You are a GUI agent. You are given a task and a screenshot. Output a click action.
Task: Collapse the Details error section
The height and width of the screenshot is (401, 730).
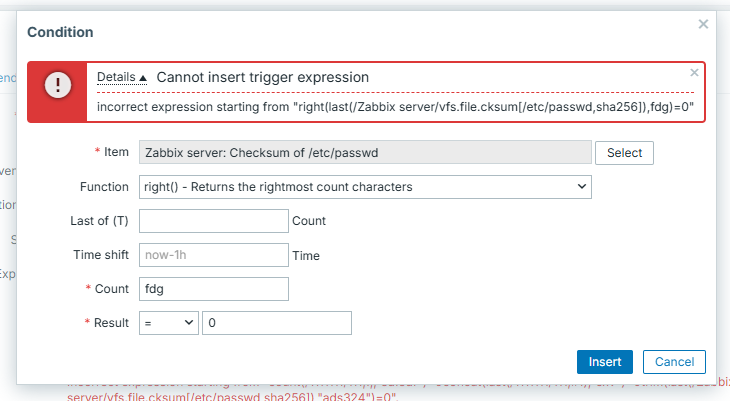tap(121, 77)
